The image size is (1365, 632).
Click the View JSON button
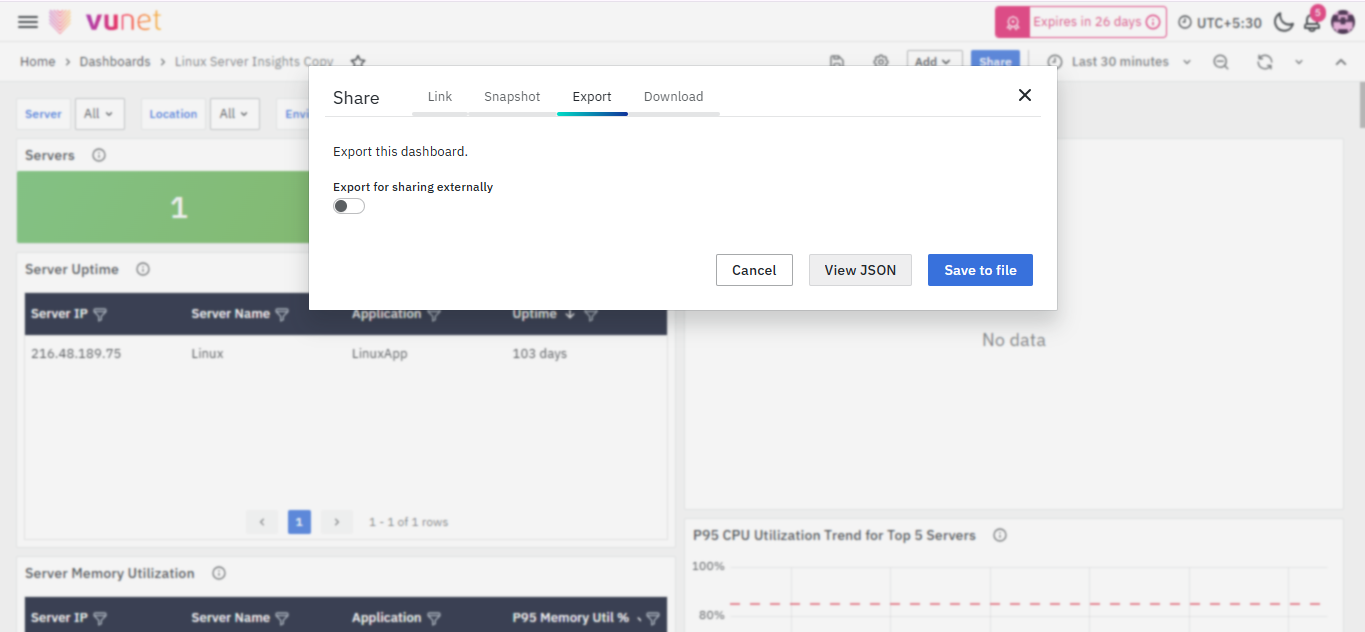tap(860, 270)
